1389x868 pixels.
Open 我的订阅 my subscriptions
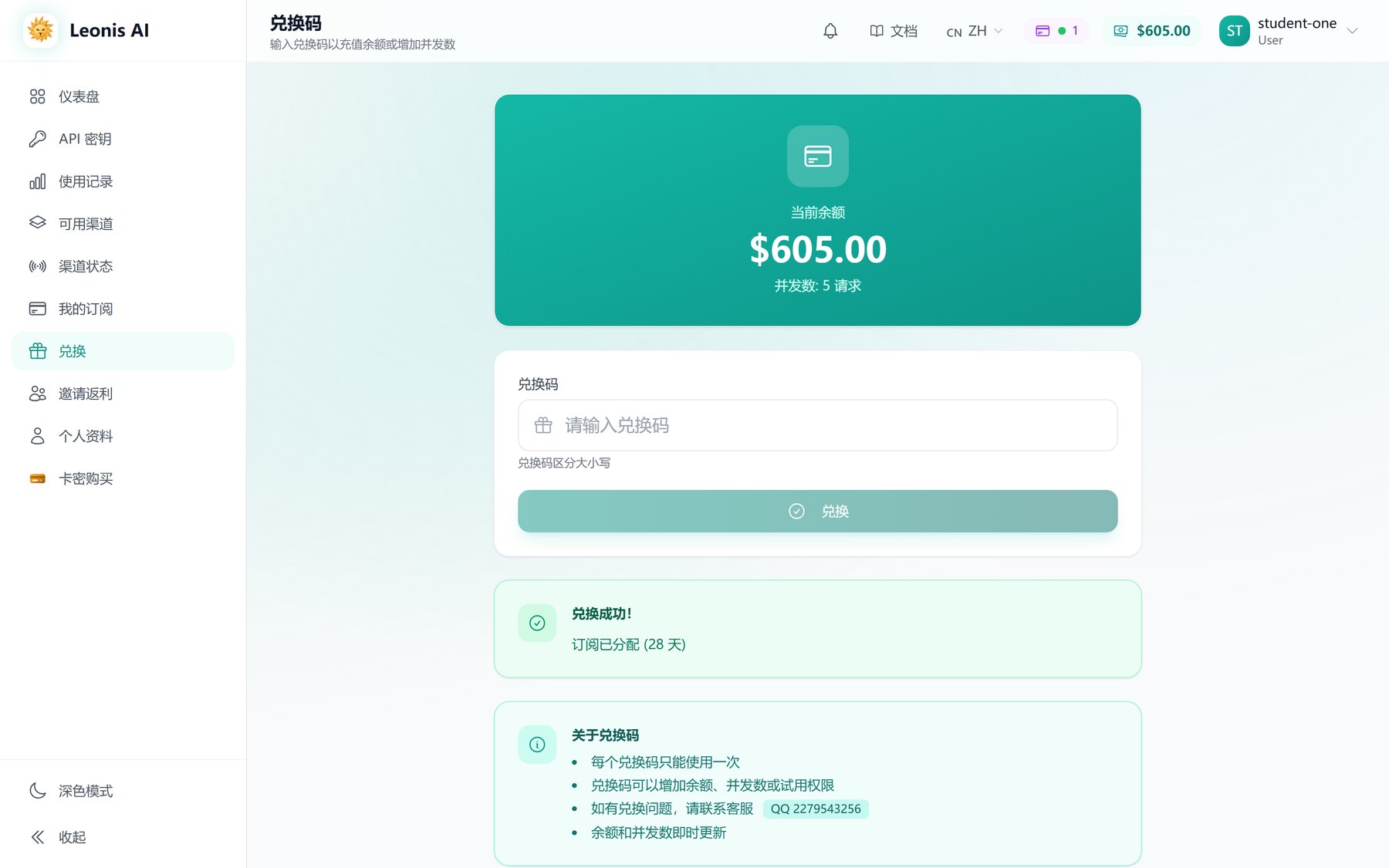click(x=123, y=309)
